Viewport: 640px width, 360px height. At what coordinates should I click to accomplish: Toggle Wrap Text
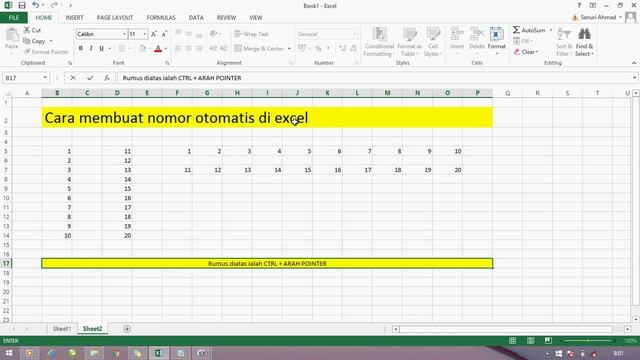coord(251,34)
